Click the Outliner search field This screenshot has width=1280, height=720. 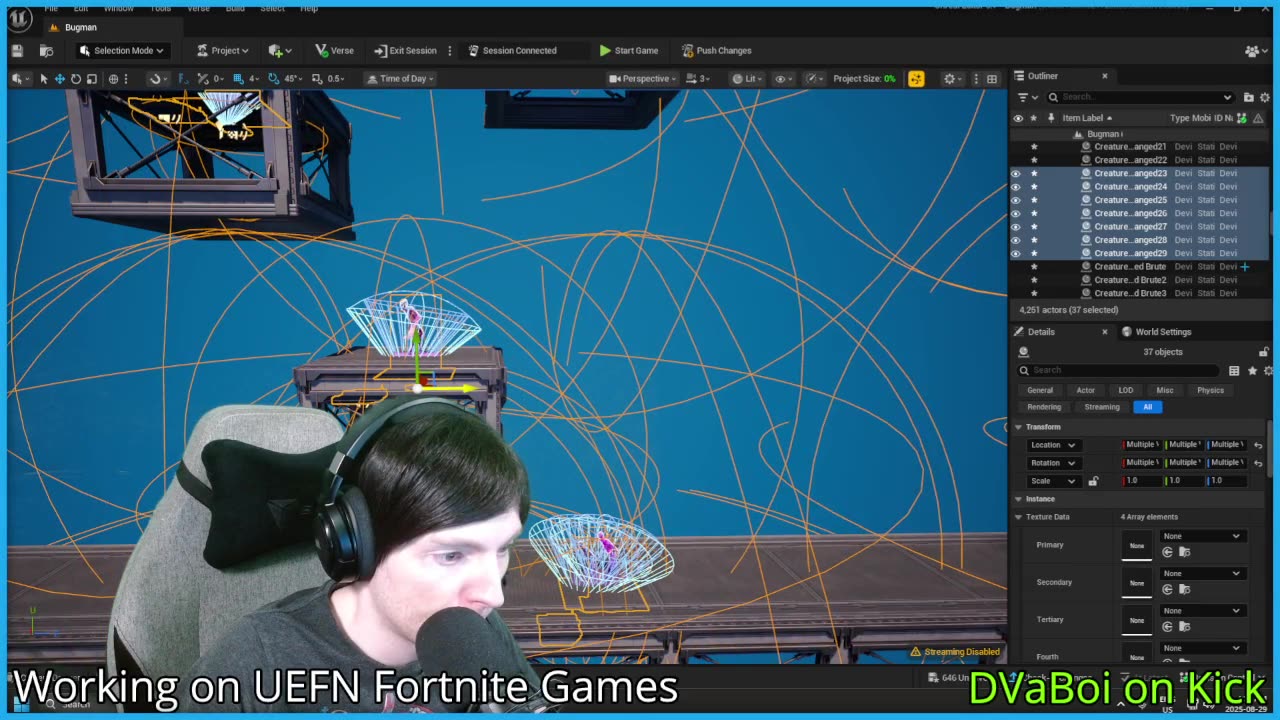(x=1140, y=97)
